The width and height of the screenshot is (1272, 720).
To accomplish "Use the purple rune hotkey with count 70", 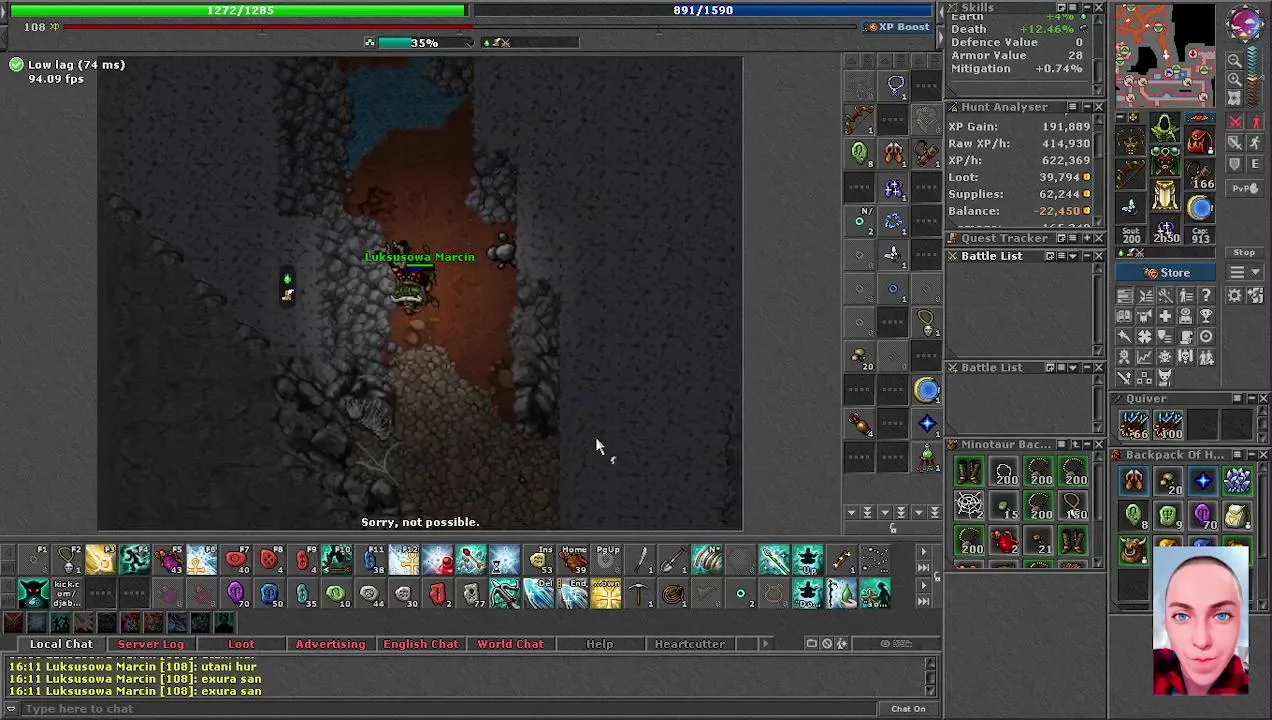I will click(x=236, y=594).
